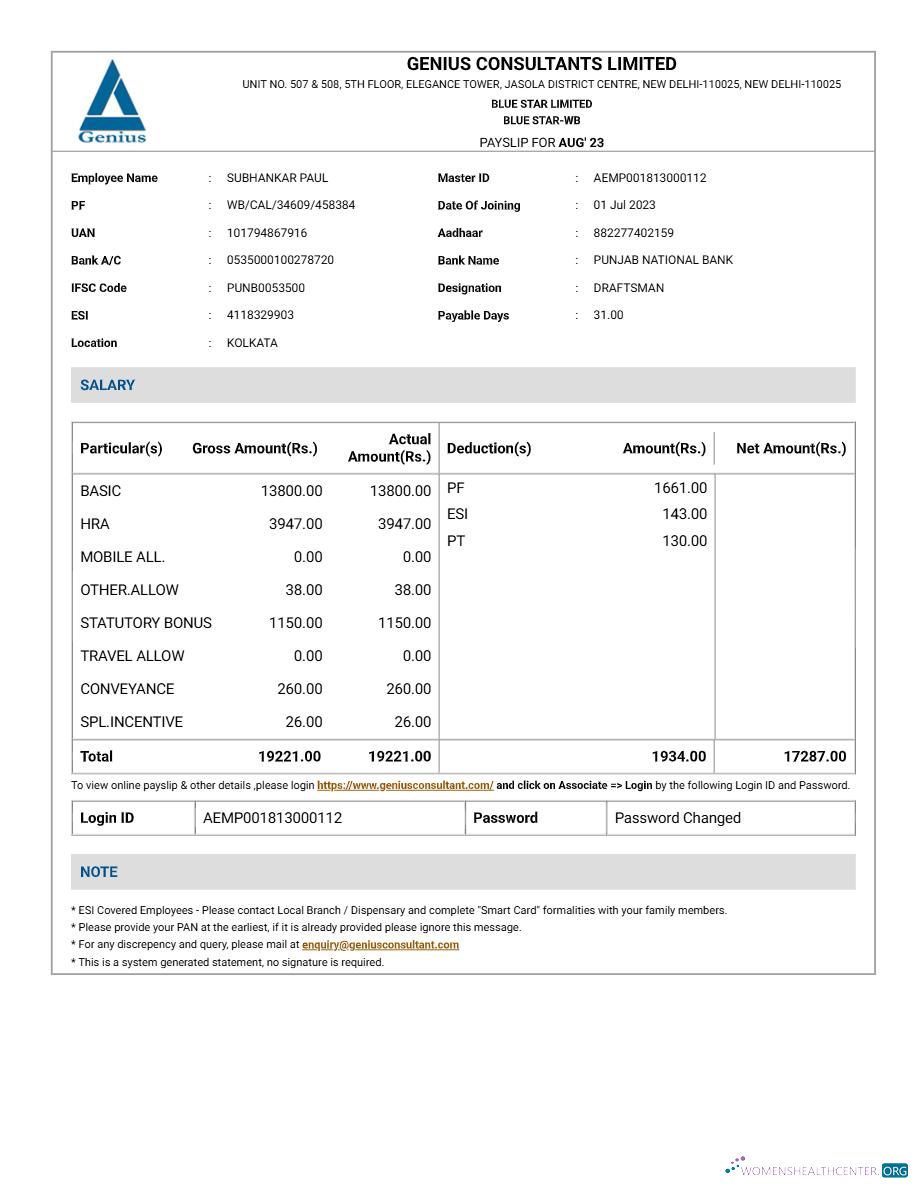
Task: Click the Genius Consultants logo
Action: 112,100
